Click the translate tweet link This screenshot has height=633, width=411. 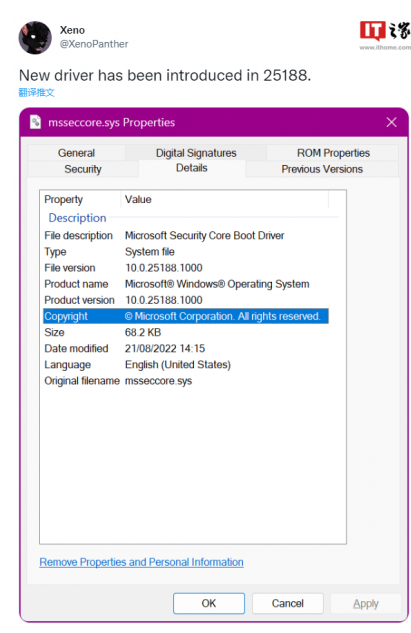pos(36,92)
